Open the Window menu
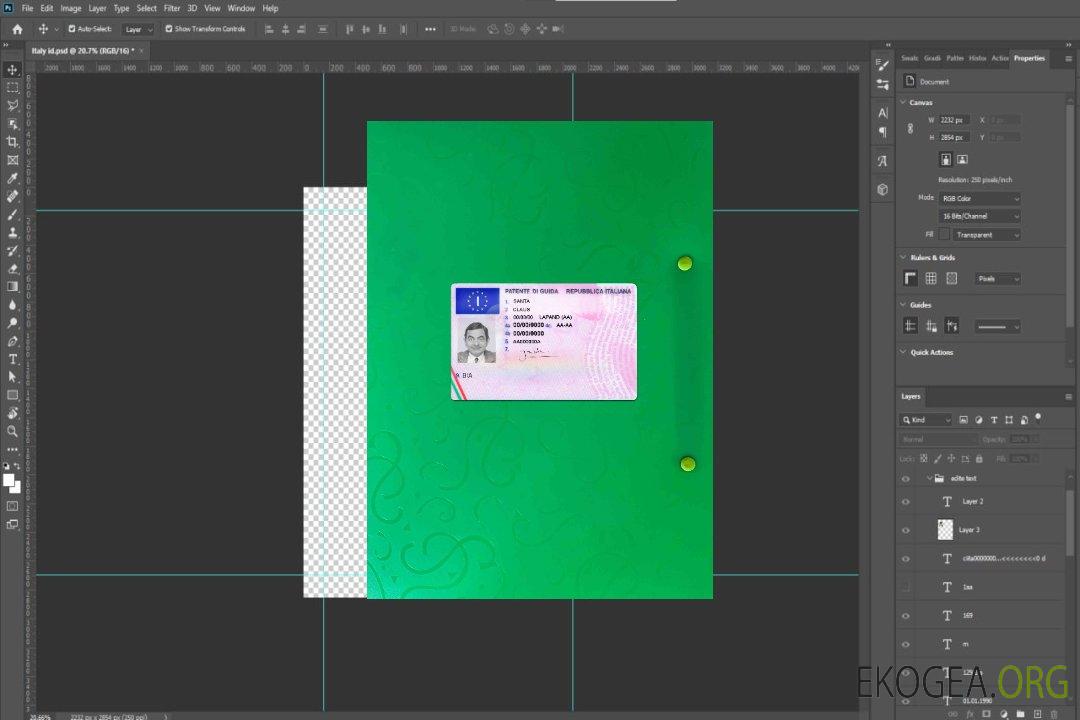This screenshot has width=1080, height=720. (241, 8)
